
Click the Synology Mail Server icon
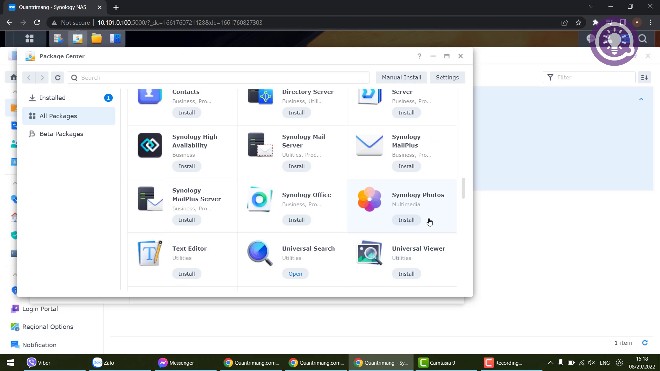point(259,145)
